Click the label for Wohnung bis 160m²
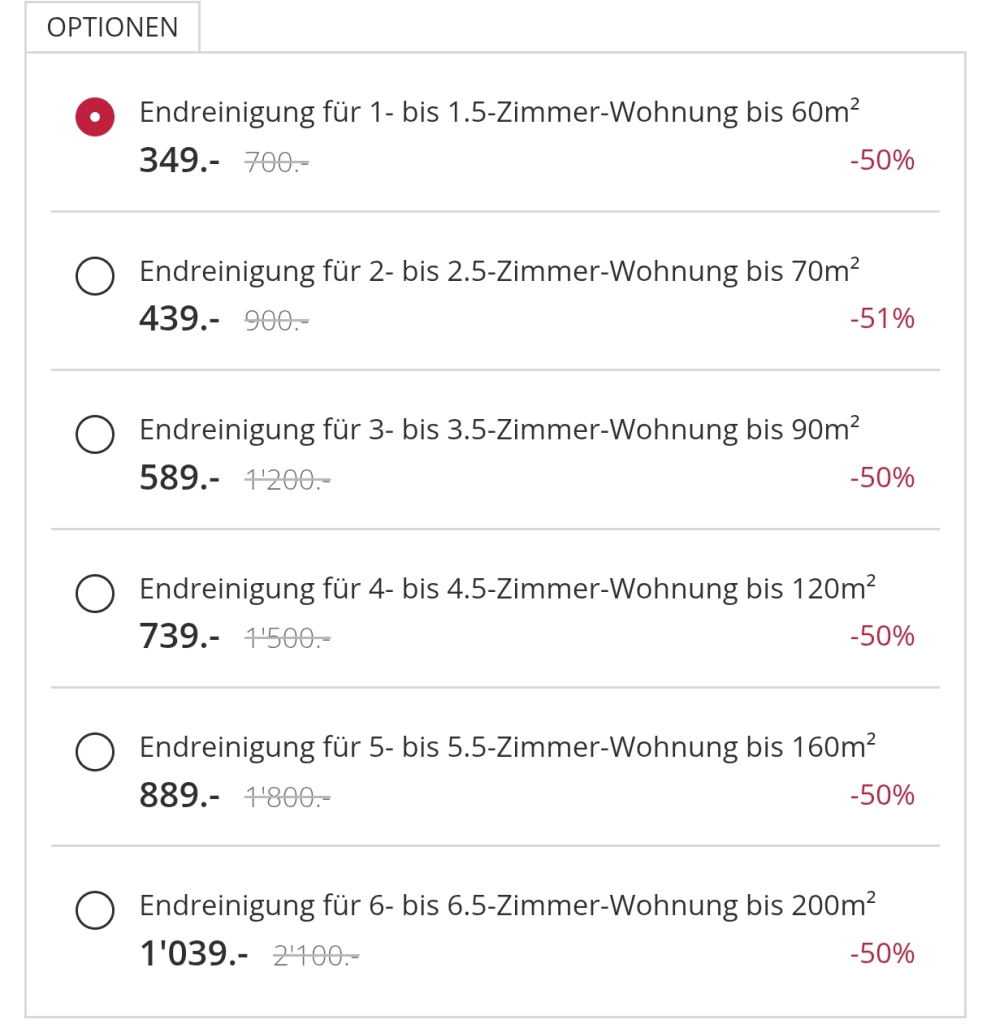Viewport: 991px width, 1024px height. coord(506,746)
